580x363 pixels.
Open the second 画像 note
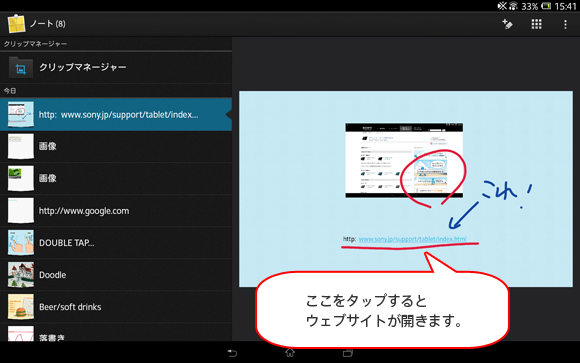coord(116,178)
